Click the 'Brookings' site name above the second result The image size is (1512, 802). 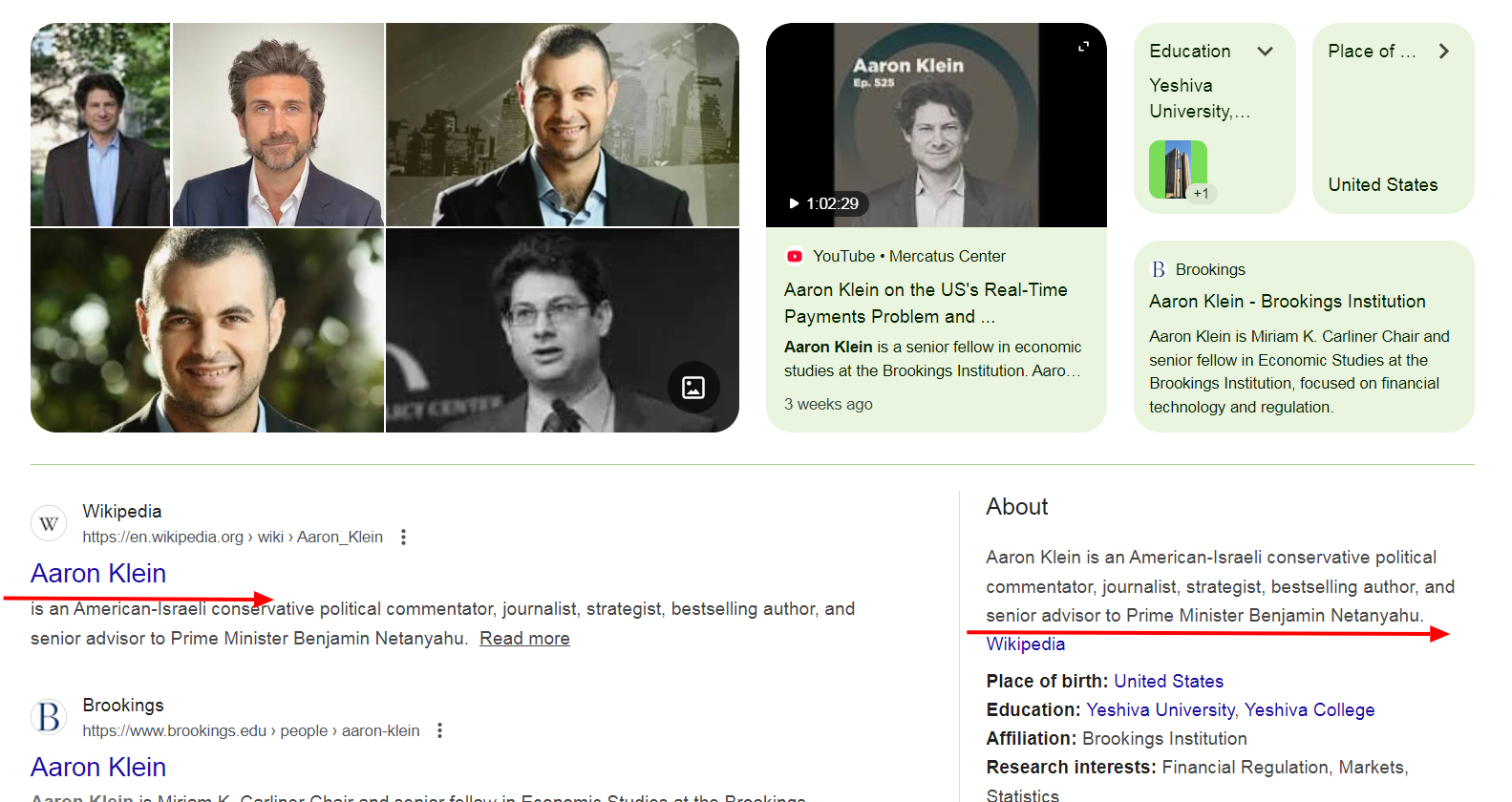[123, 705]
